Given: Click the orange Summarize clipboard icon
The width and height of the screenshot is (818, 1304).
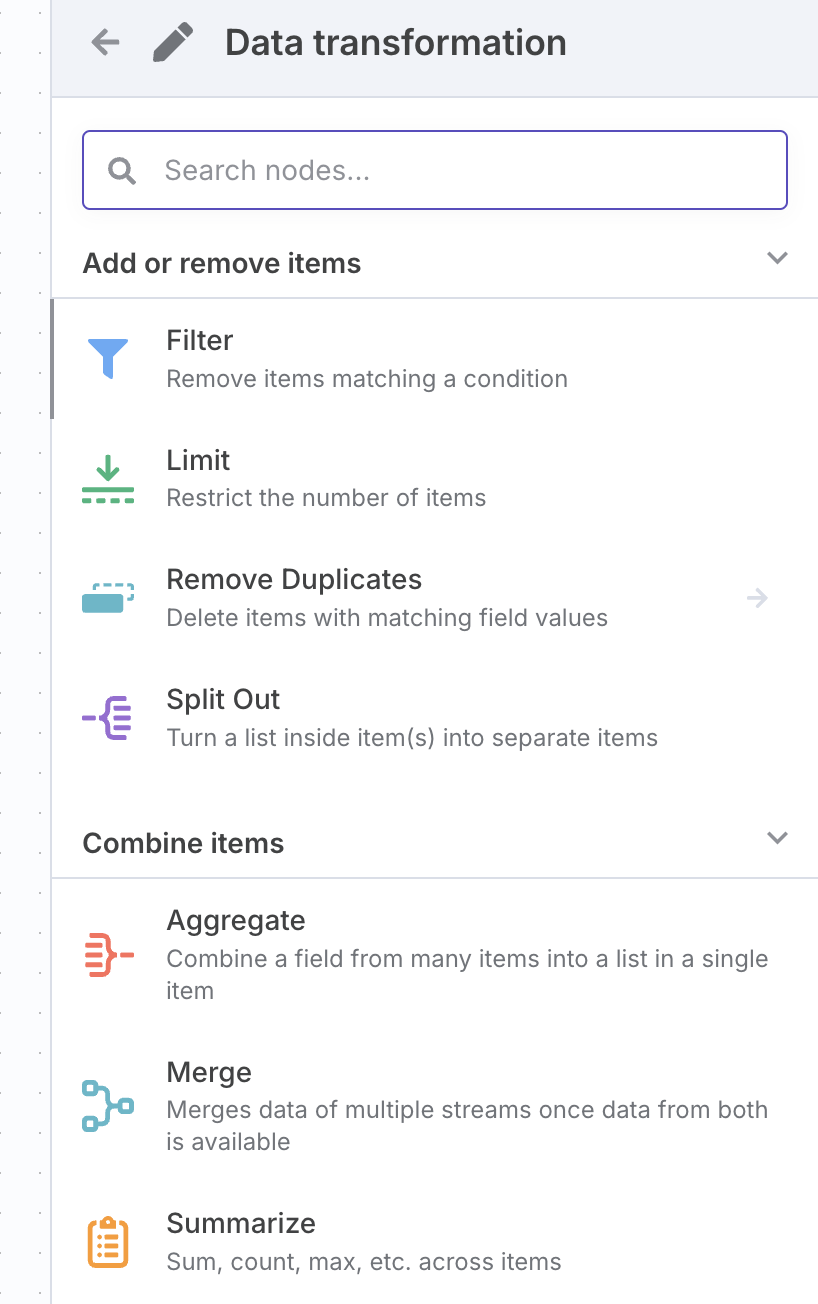Looking at the screenshot, I should click(x=108, y=1242).
